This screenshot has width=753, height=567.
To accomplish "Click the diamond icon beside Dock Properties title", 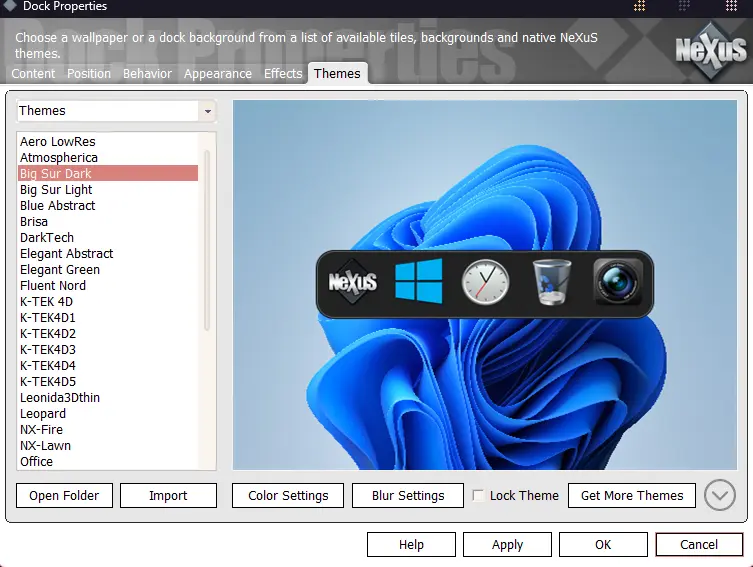I will (10, 5).
